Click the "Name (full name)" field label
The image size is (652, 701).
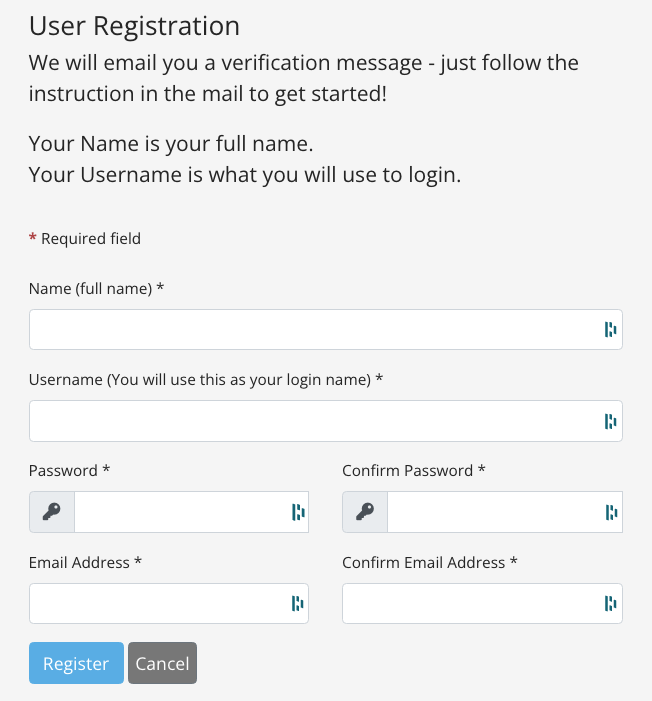click(x=90, y=288)
